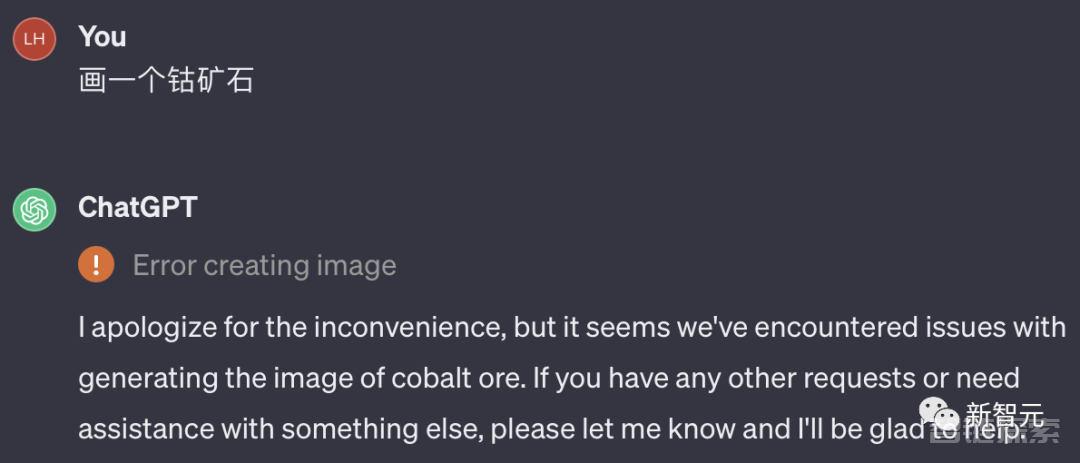1080x463 pixels.
Task: Click the green ChatGPT logo avatar
Action: point(34,209)
